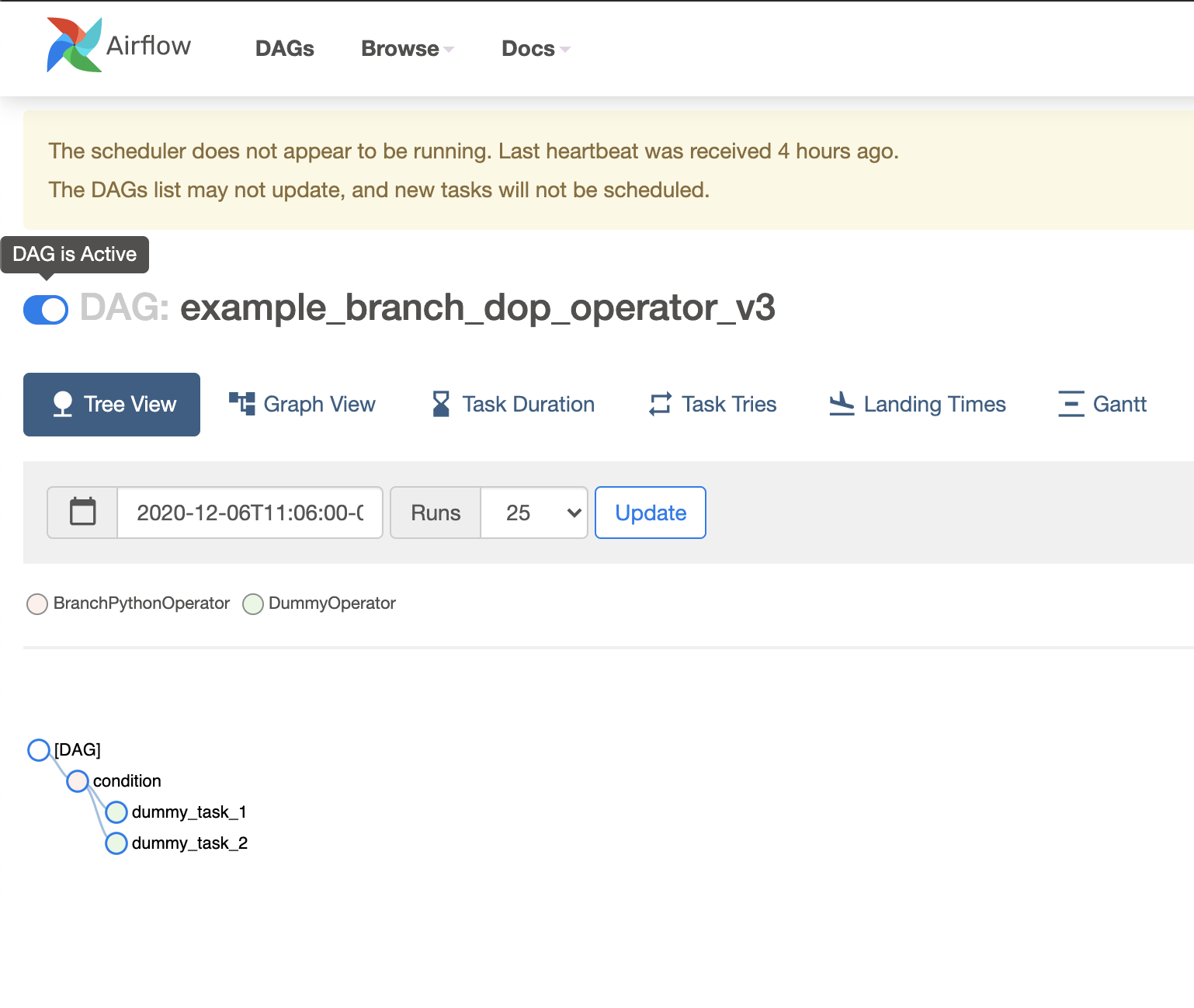Click the plane Landing Times icon
1194x1008 pixels.
point(842,404)
